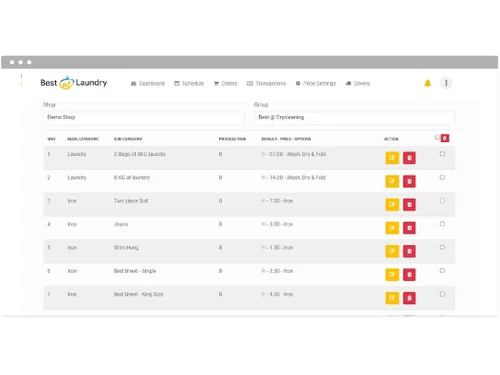
Task: Edit the 2 Bags of 8KG laundry row
Action: (x=392, y=158)
